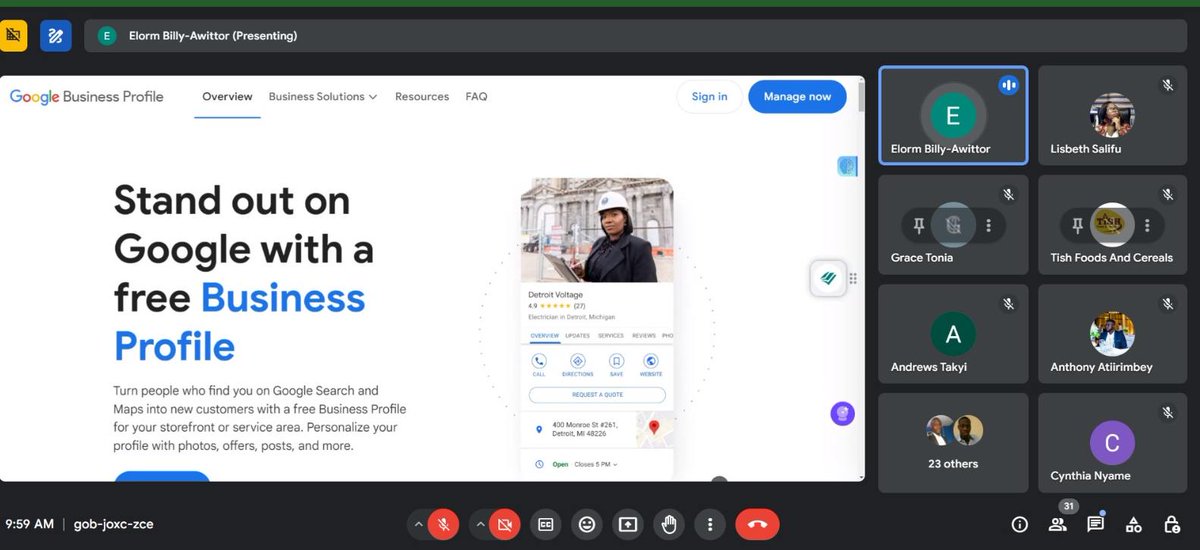1200x550 pixels.
Task: Click the Sign in button
Action: click(x=709, y=97)
